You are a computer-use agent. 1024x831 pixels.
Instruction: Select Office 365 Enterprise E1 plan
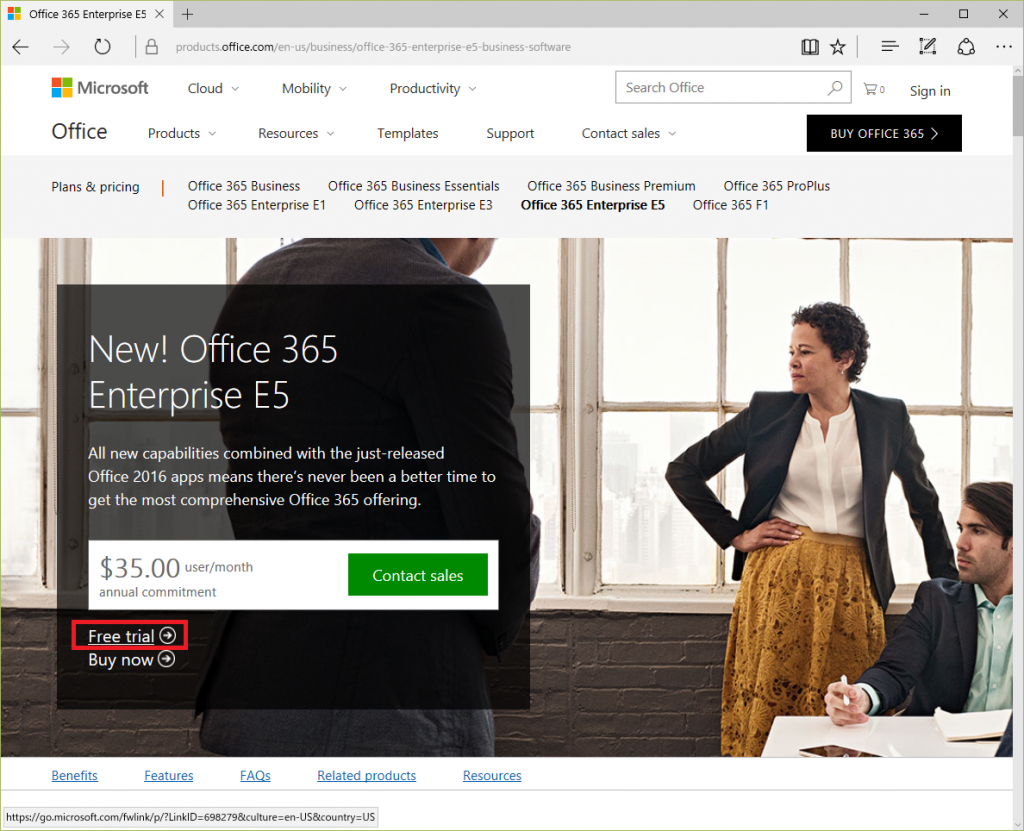(256, 205)
